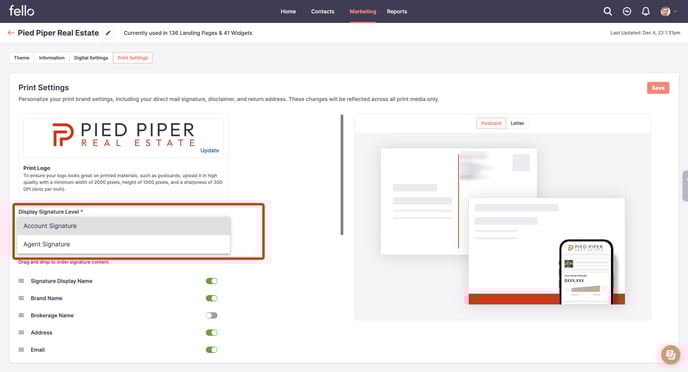
Task: Switch to the Information tab
Action: pyautogui.click(x=52, y=58)
